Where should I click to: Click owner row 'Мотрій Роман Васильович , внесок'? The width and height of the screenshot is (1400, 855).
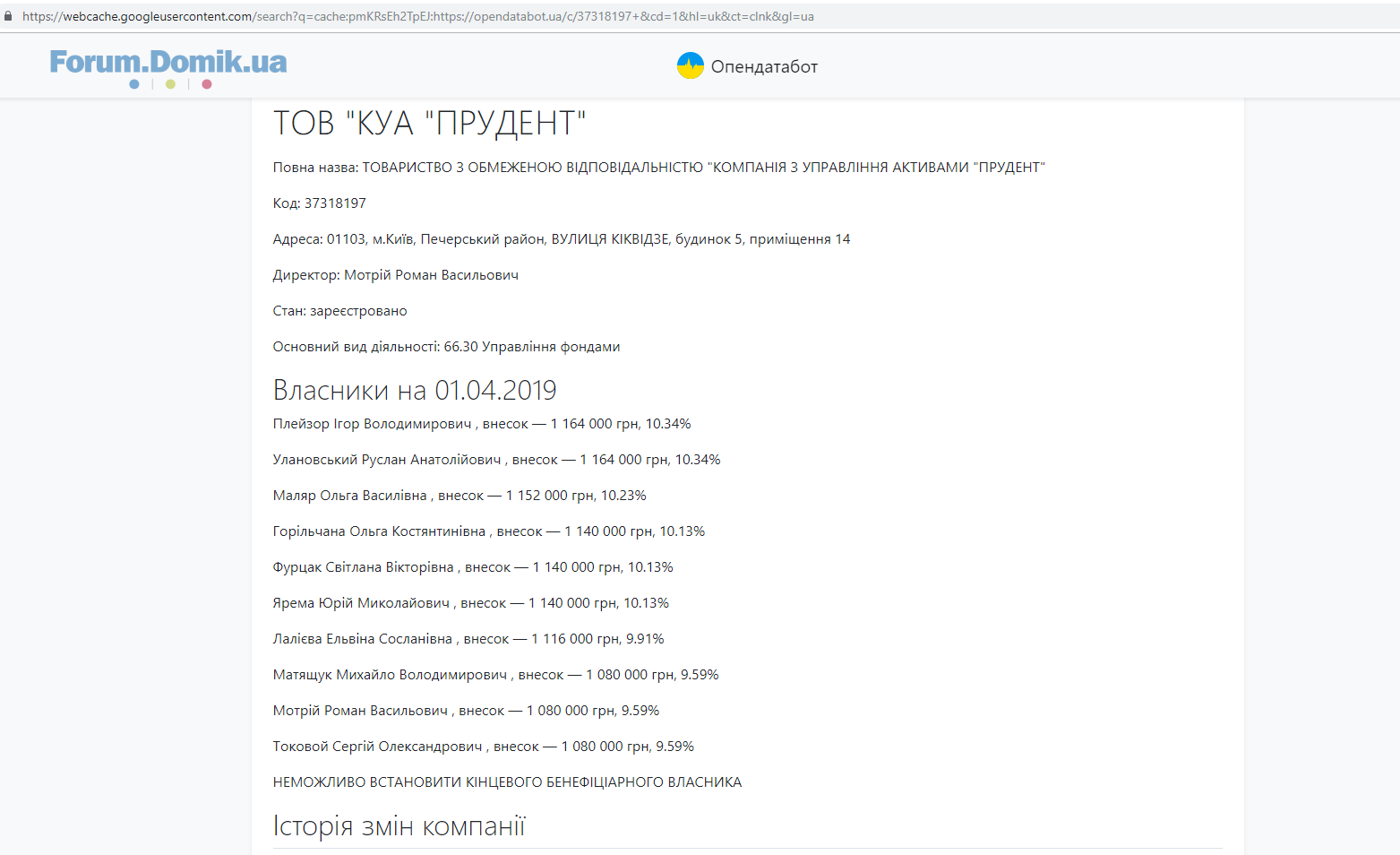pos(466,711)
